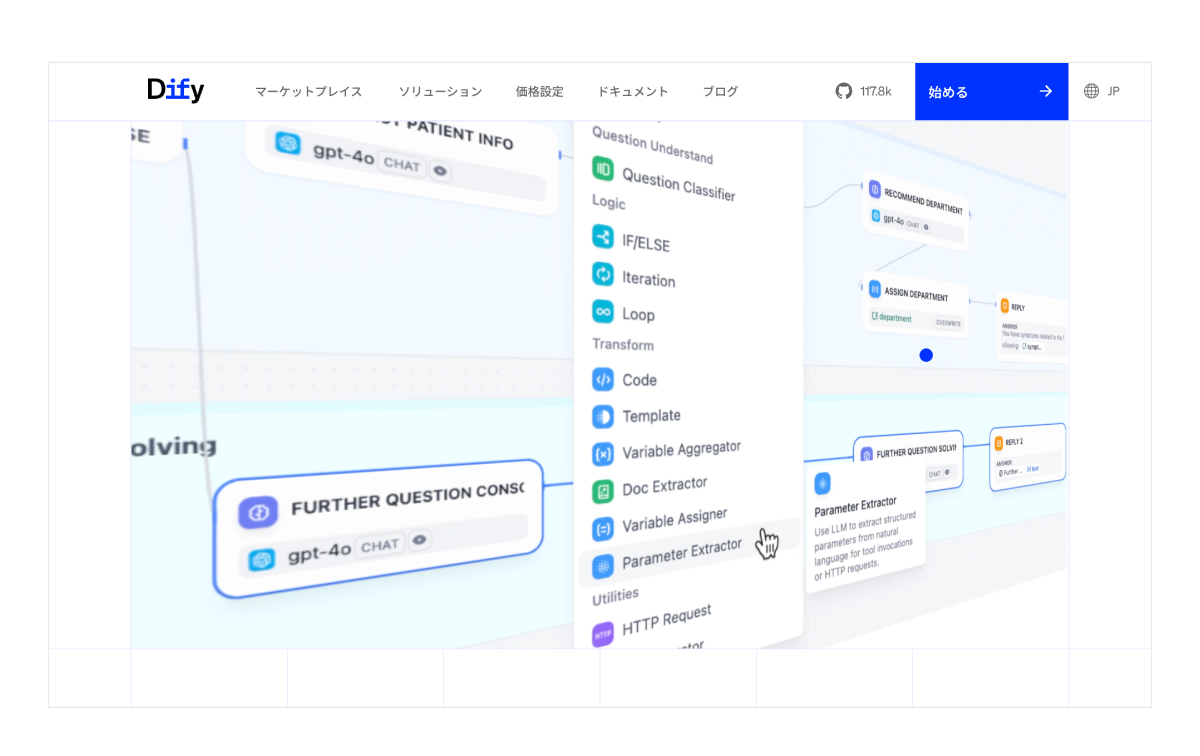Click the Parameter Extractor tooltip icon
Screen dimensions: 1200x756
pos(822,484)
